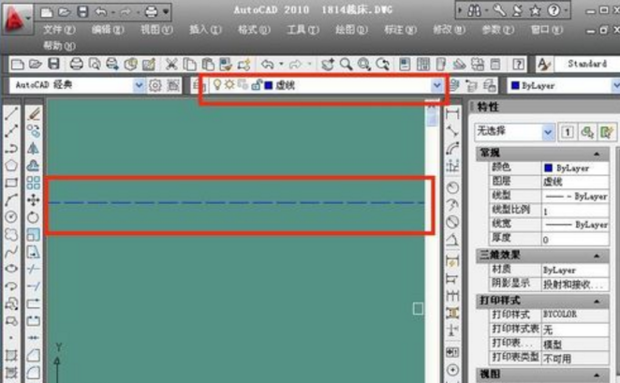Open the ByLayer color control dropdown in toolbar
The height and width of the screenshot is (383, 620).
click(616, 85)
